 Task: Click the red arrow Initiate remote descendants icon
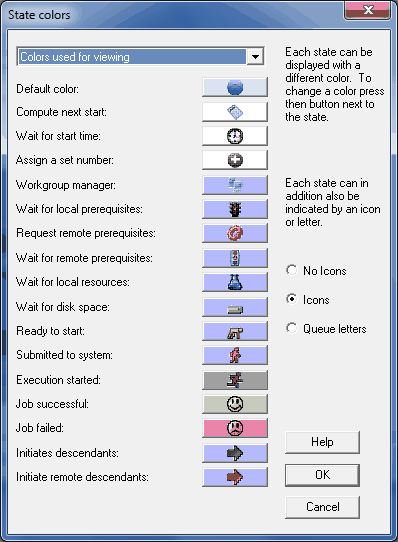[x=235, y=477]
